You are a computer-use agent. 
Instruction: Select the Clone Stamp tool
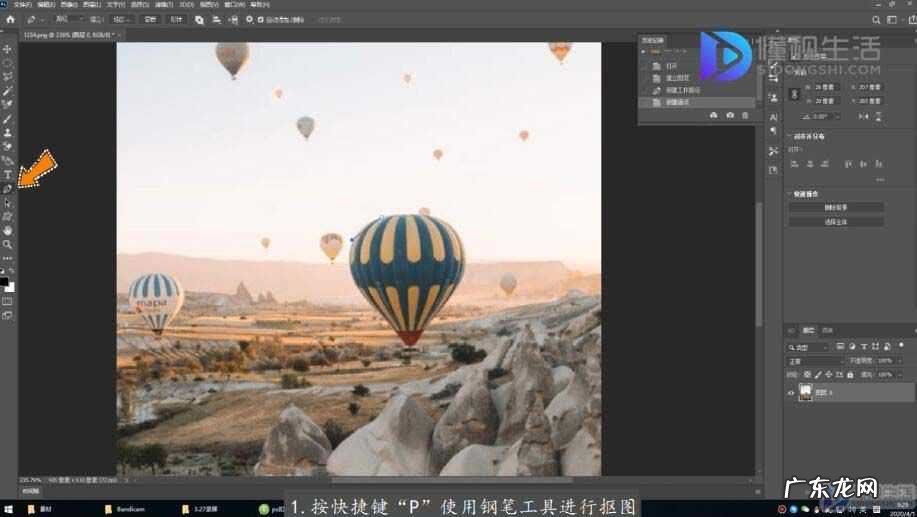pos(8,132)
